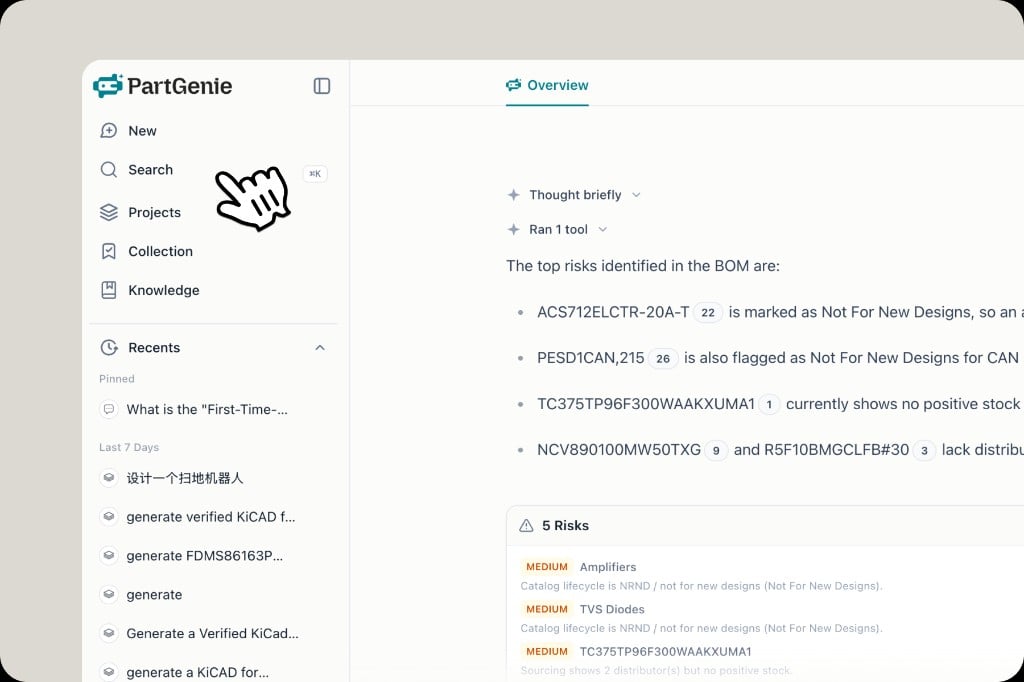Click citation badge 22 next to ACS712ELCTR-20A-T
Viewport: 1024px width, 682px height.
pos(708,313)
